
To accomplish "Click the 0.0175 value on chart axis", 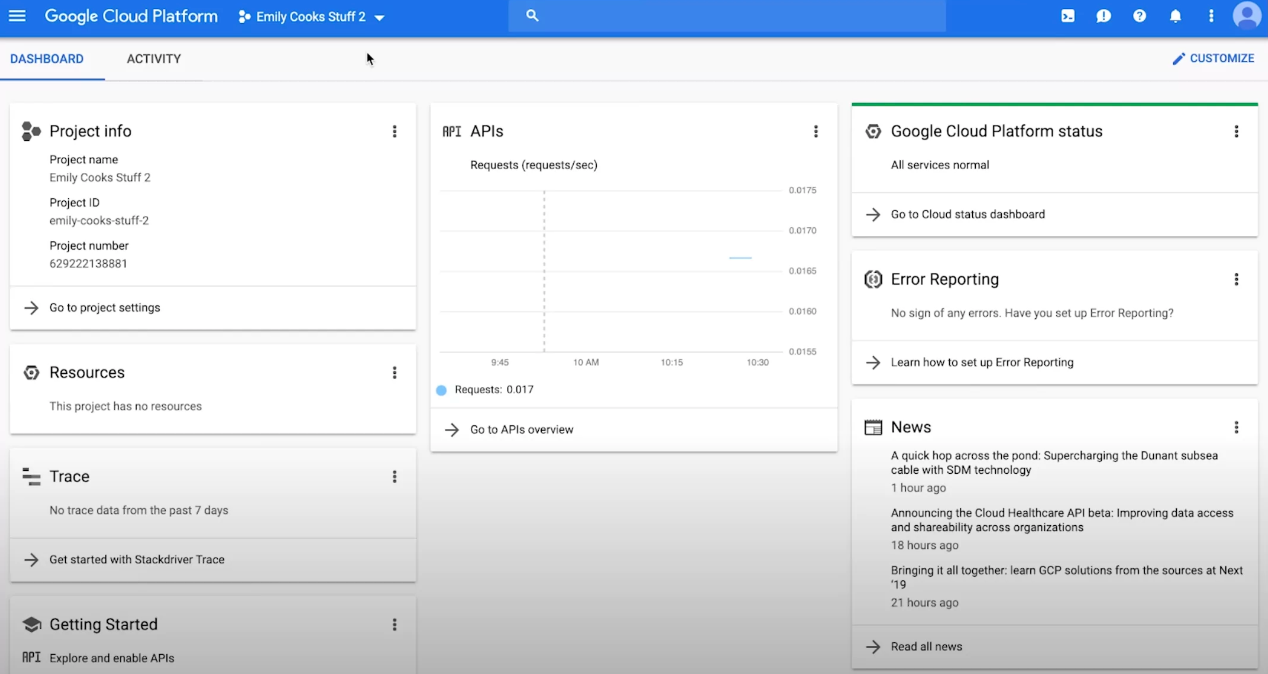I will tap(802, 190).
